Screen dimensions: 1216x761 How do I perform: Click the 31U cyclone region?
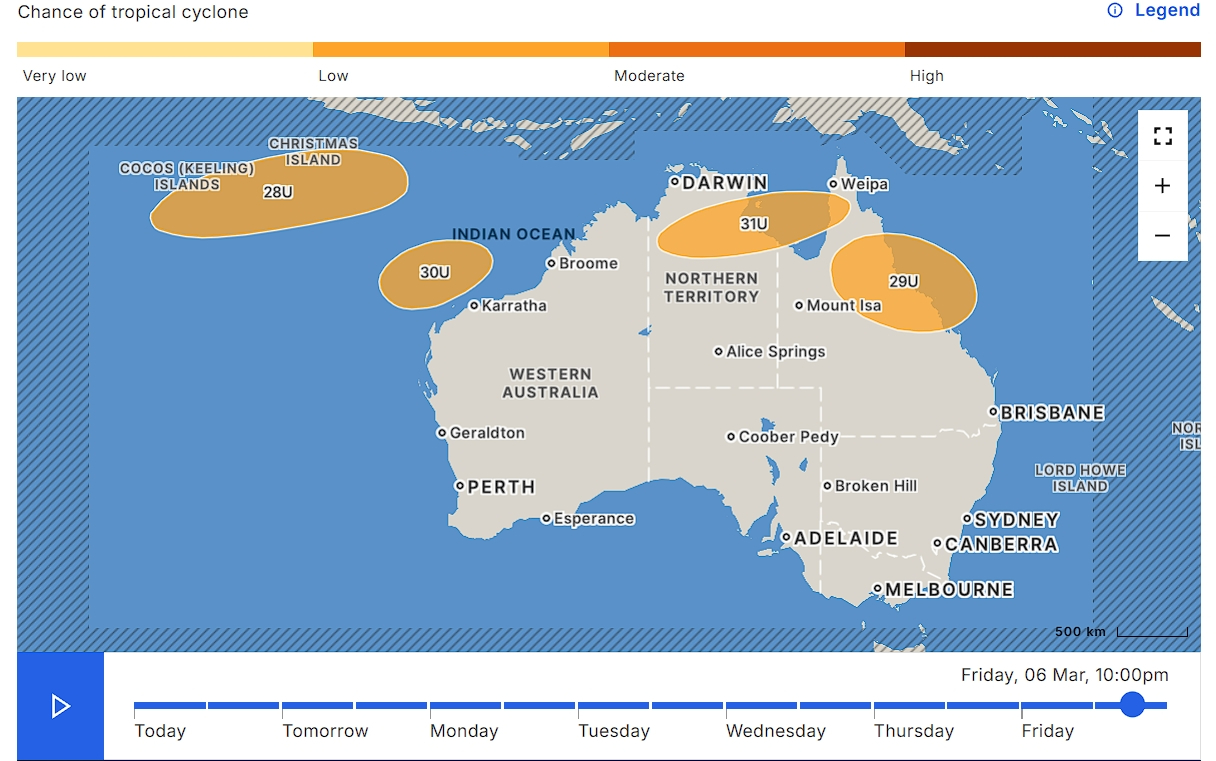(x=752, y=224)
